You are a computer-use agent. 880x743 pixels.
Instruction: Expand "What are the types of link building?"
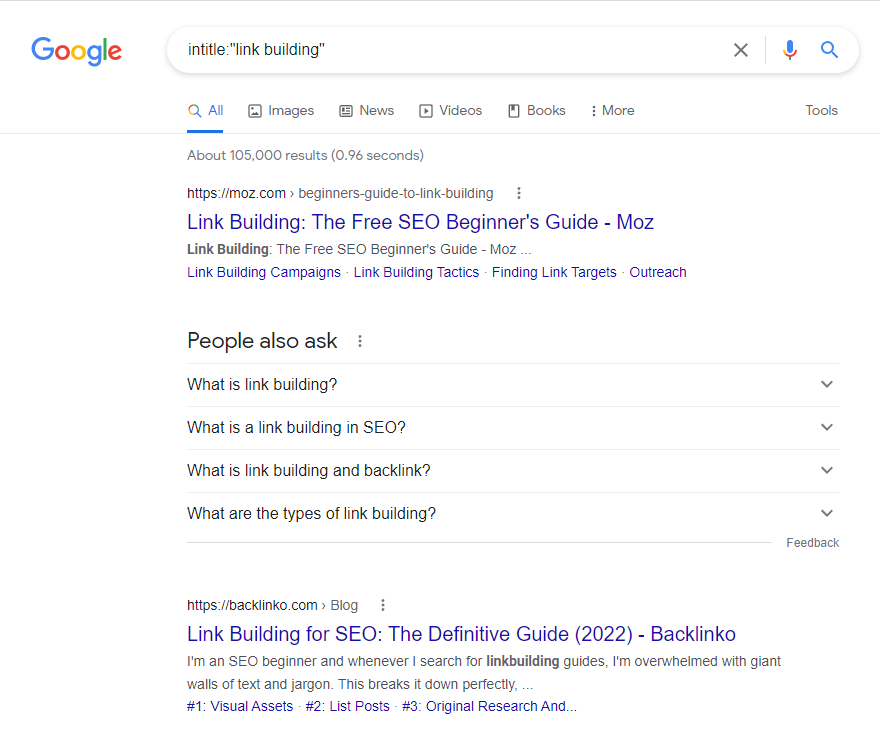[826, 514]
